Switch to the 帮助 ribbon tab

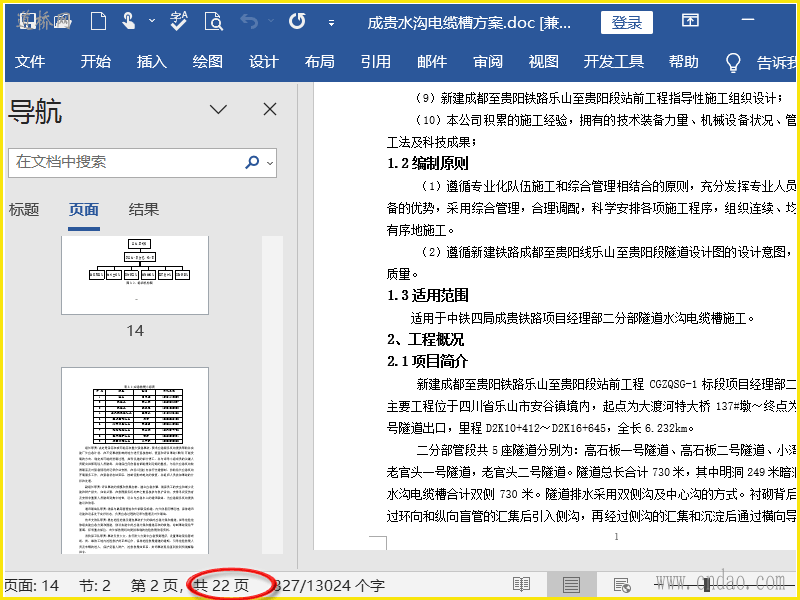[x=684, y=62]
